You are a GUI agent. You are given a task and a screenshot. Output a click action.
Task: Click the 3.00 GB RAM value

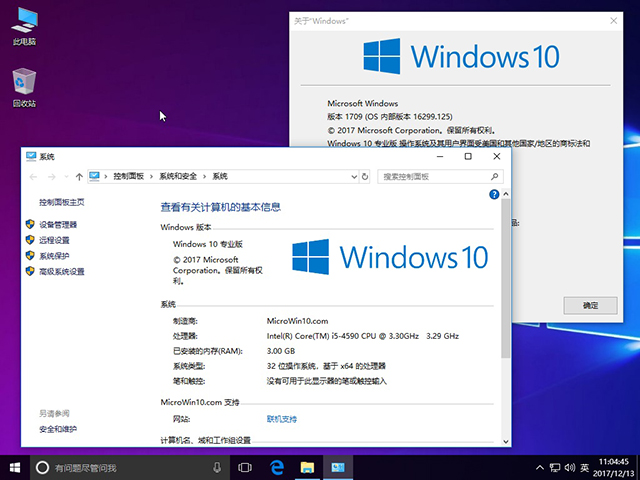tap(281, 351)
